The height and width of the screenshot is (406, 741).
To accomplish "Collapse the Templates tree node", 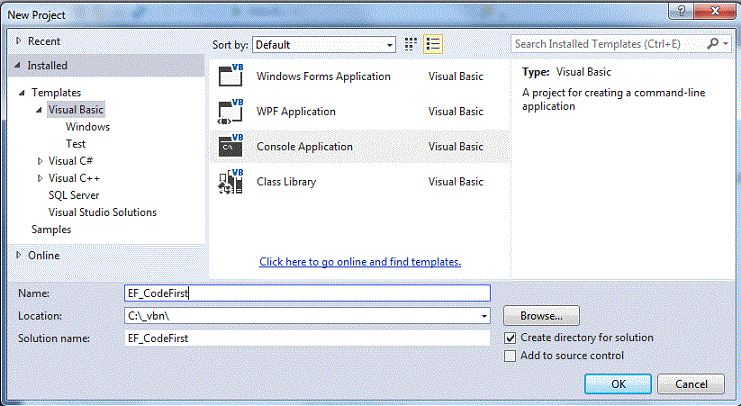I will click(x=22, y=93).
